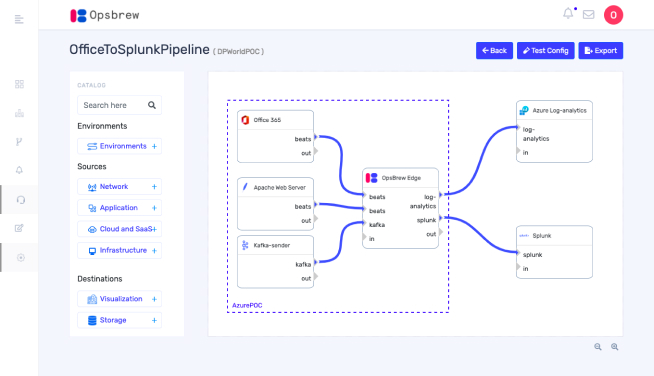
Task: Open the headset support icon in the sidebar
Action: [20, 200]
